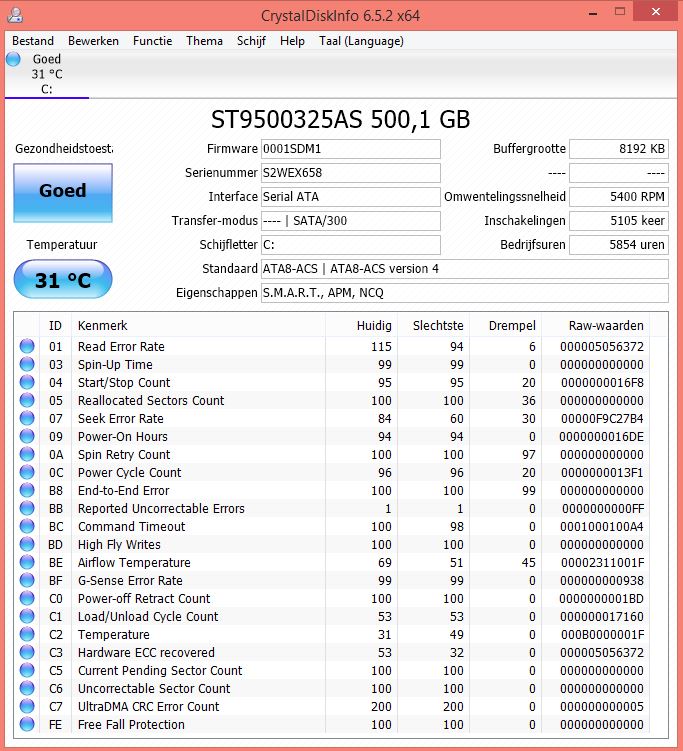Click status orb for End-to-End Error row
Image resolution: width=683 pixels, height=751 pixels.
click(x=27, y=490)
